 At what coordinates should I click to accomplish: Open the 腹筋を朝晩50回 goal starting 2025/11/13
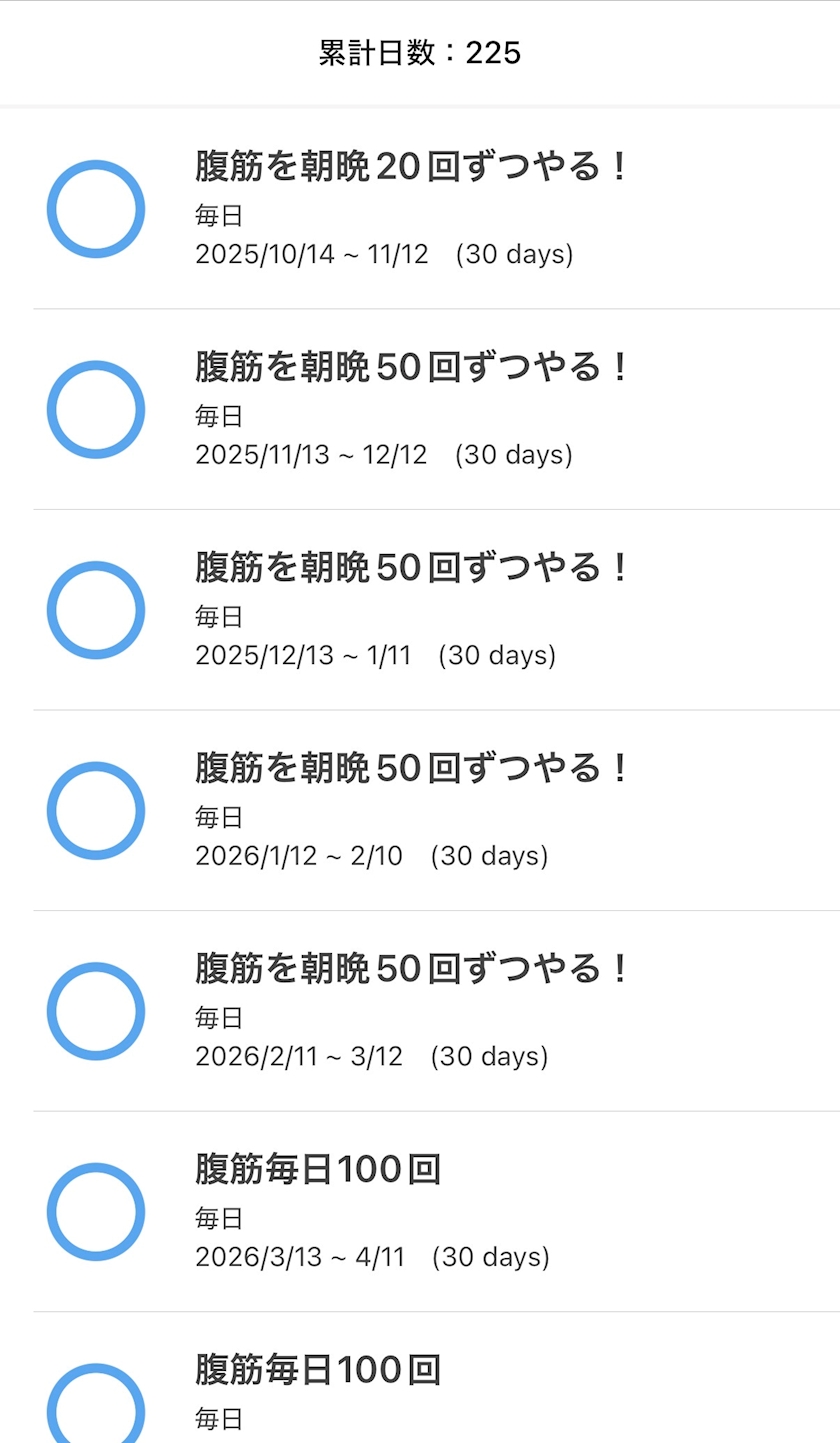point(411,367)
